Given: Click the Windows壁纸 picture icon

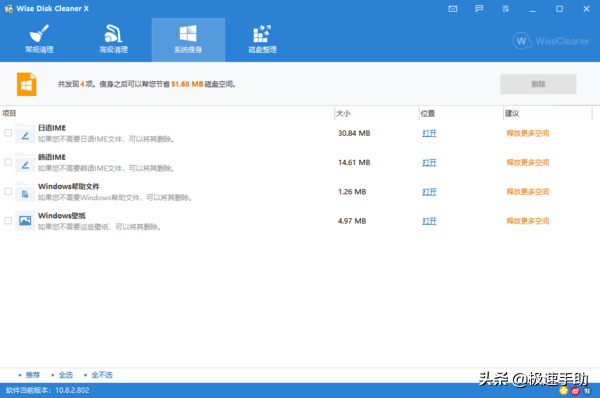Looking at the screenshot, I should [25, 221].
